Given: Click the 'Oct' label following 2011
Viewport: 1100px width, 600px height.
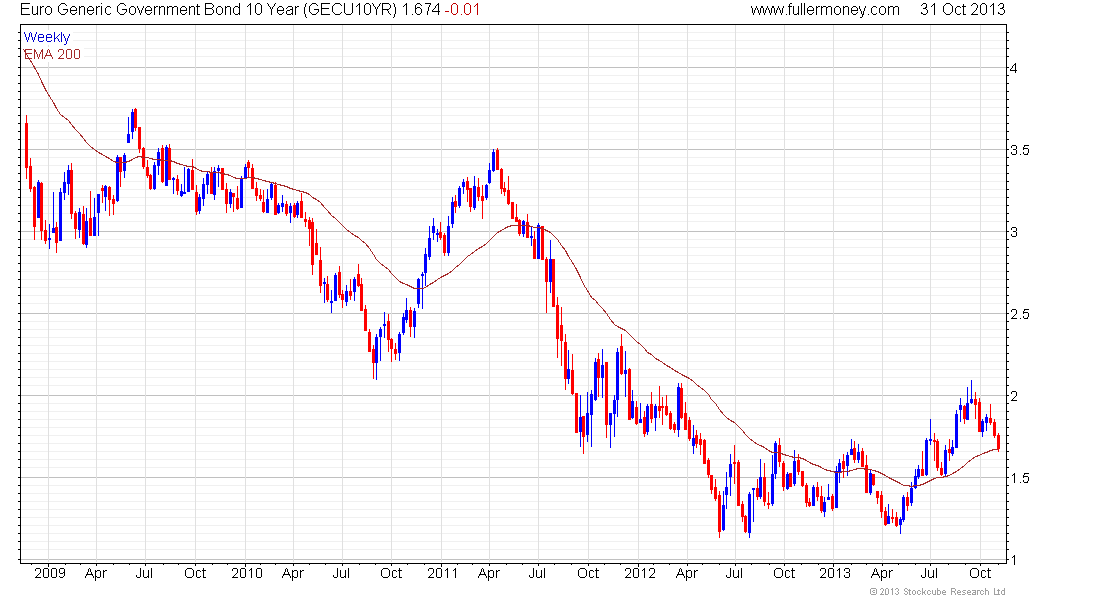Looking at the screenshot, I should [588, 573].
